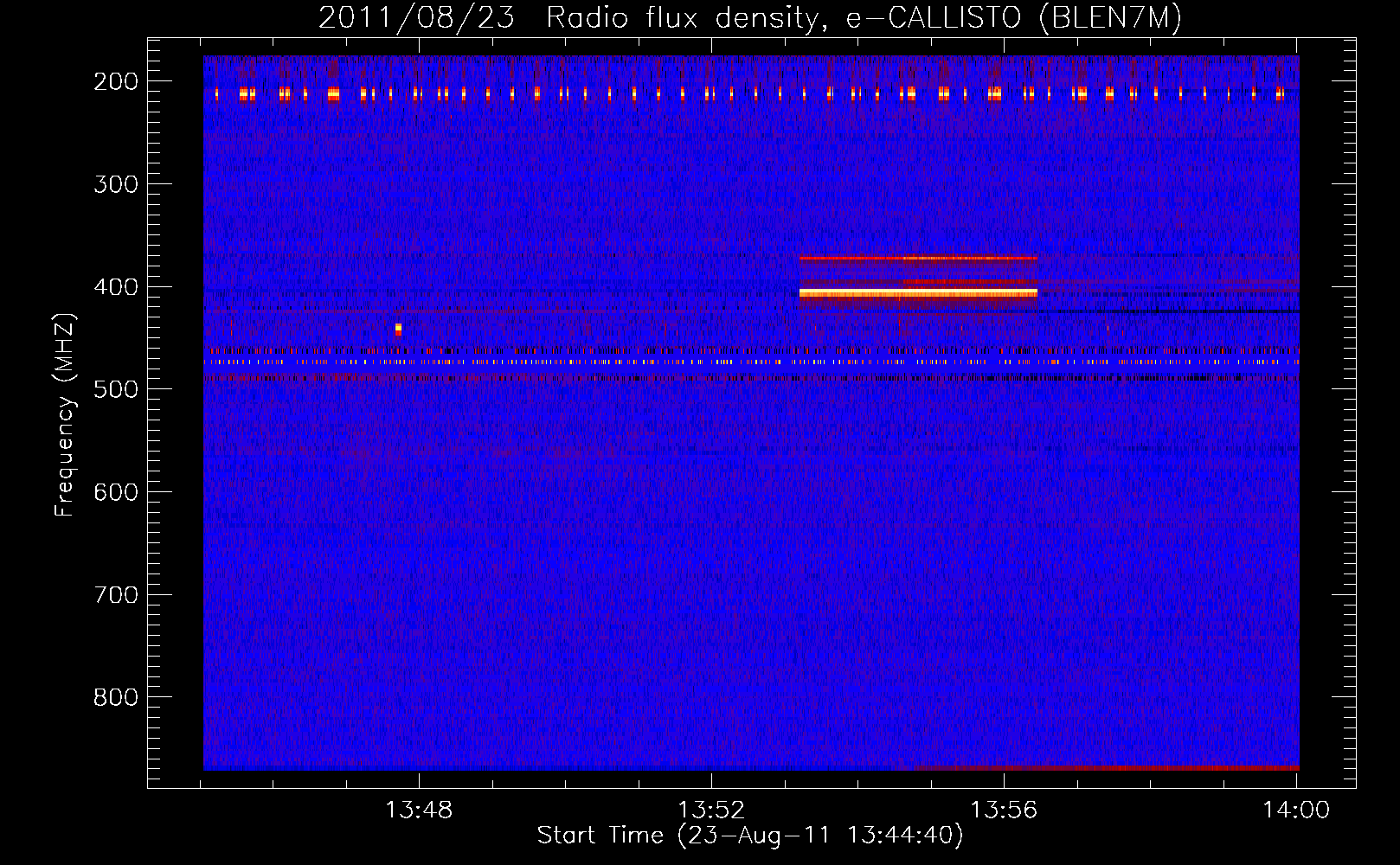The width and height of the screenshot is (1400, 865).
Task: Click the 300 frequency tick label
Action: coord(116,184)
